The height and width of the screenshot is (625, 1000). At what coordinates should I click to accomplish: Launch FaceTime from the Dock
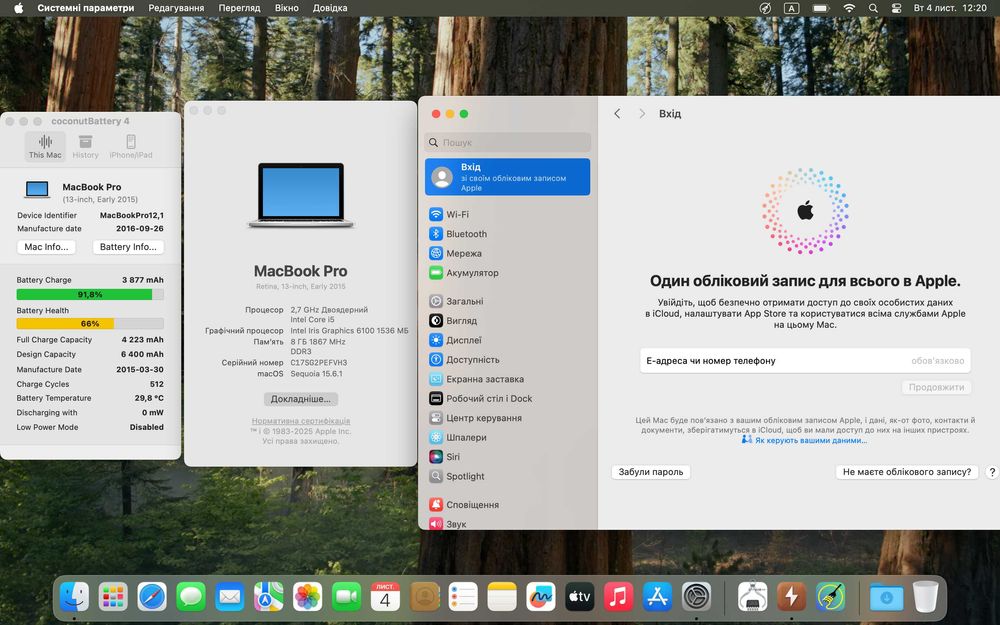click(x=346, y=597)
